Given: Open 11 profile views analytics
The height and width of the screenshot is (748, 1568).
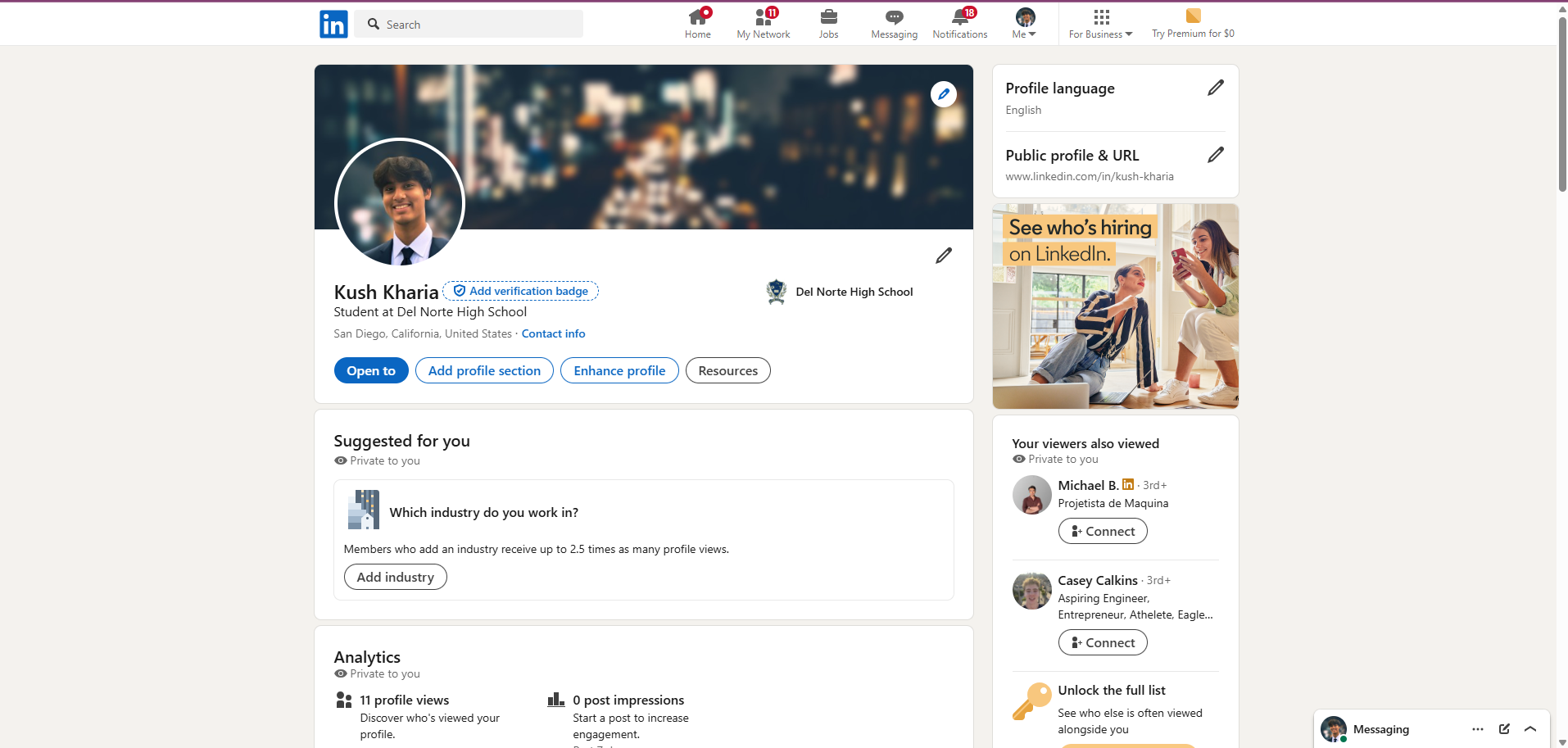Looking at the screenshot, I should point(405,700).
